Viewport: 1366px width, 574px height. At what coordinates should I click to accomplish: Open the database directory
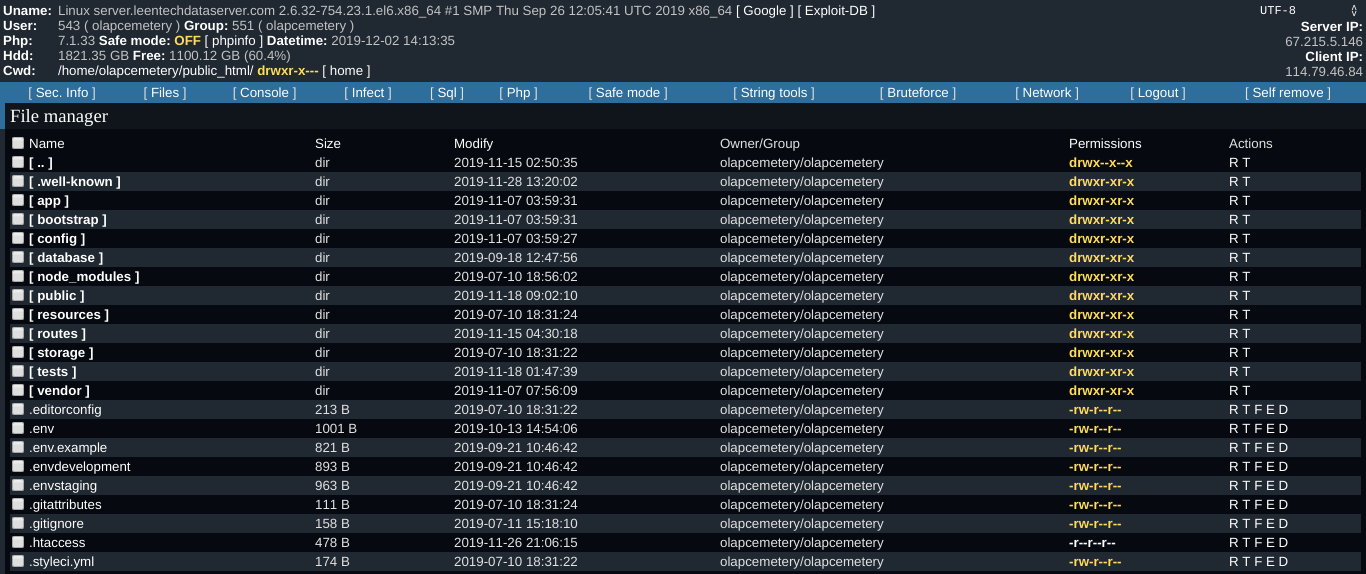pos(66,257)
